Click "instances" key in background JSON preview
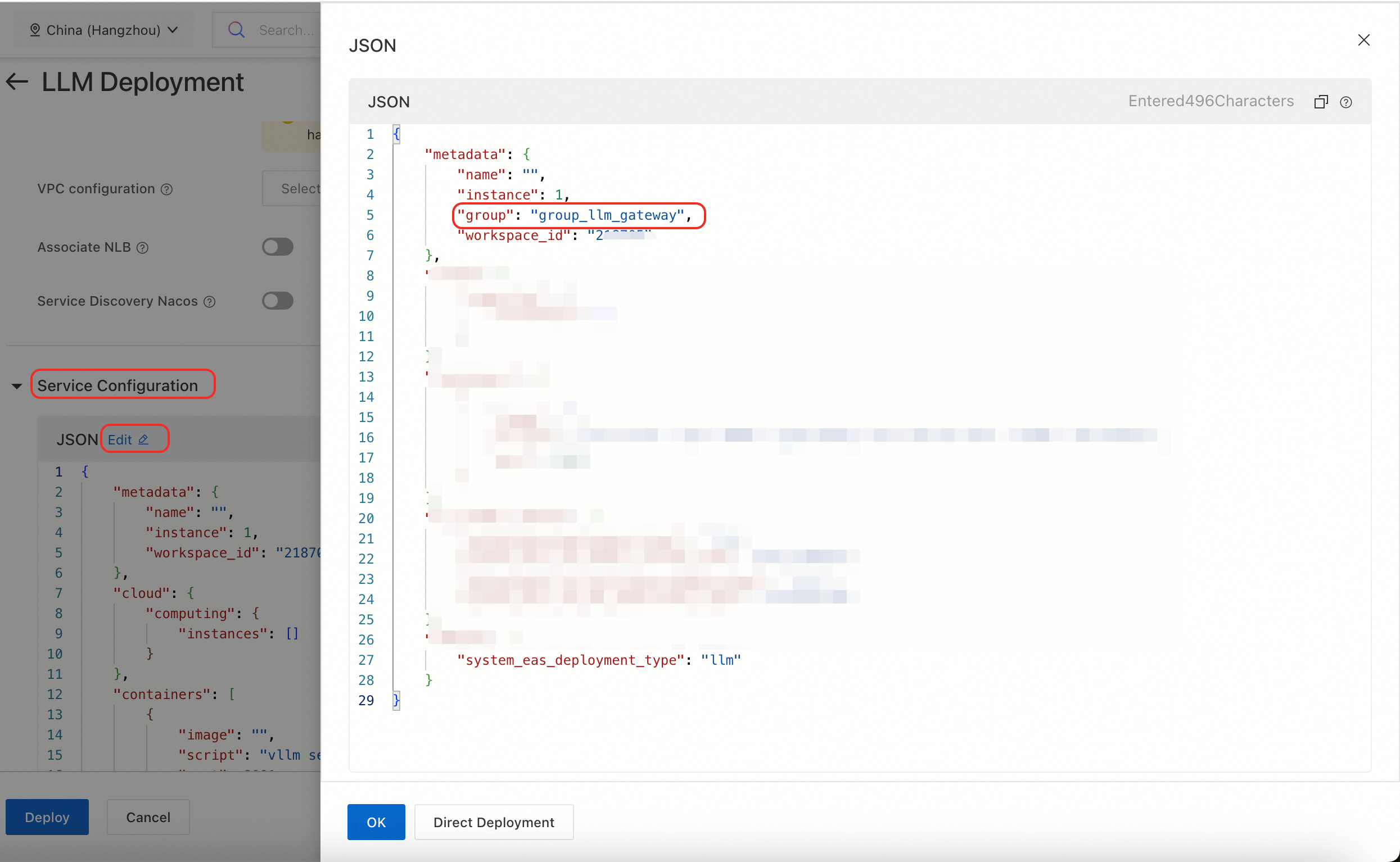The width and height of the screenshot is (1400, 862). tap(223, 633)
